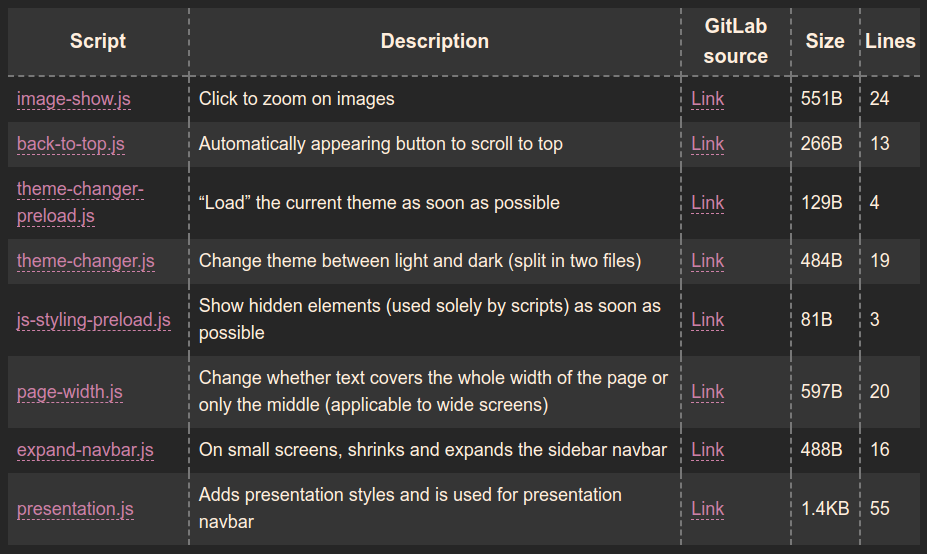Image resolution: width=927 pixels, height=554 pixels.
Task: Open the image-show.js script link
Action: pyautogui.click(x=74, y=99)
